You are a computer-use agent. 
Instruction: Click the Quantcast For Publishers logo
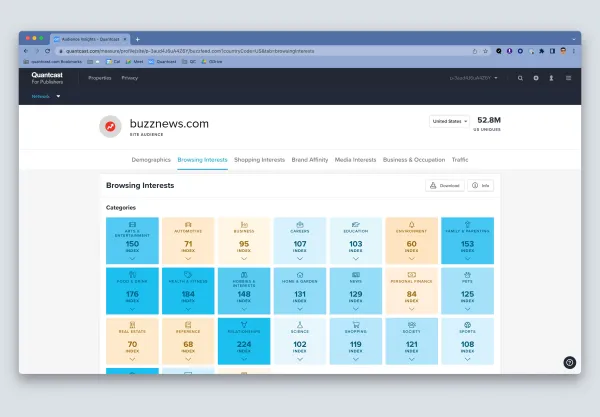click(x=47, y=78)
